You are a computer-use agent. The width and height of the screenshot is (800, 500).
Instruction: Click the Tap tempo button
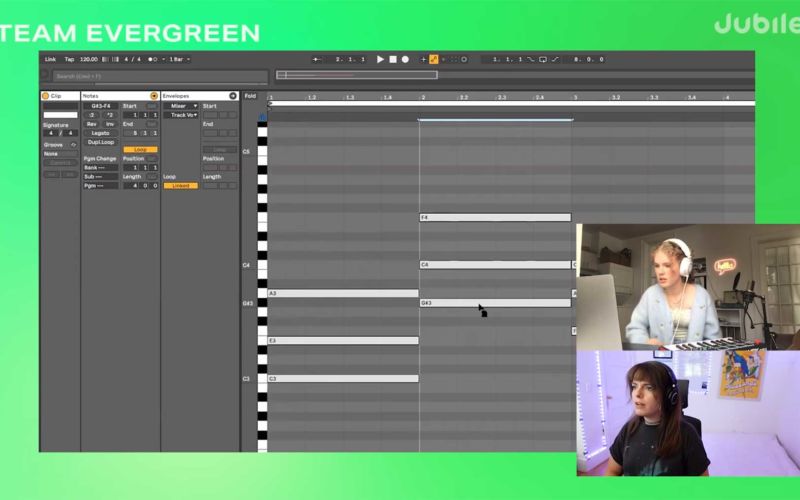[69, 59]
